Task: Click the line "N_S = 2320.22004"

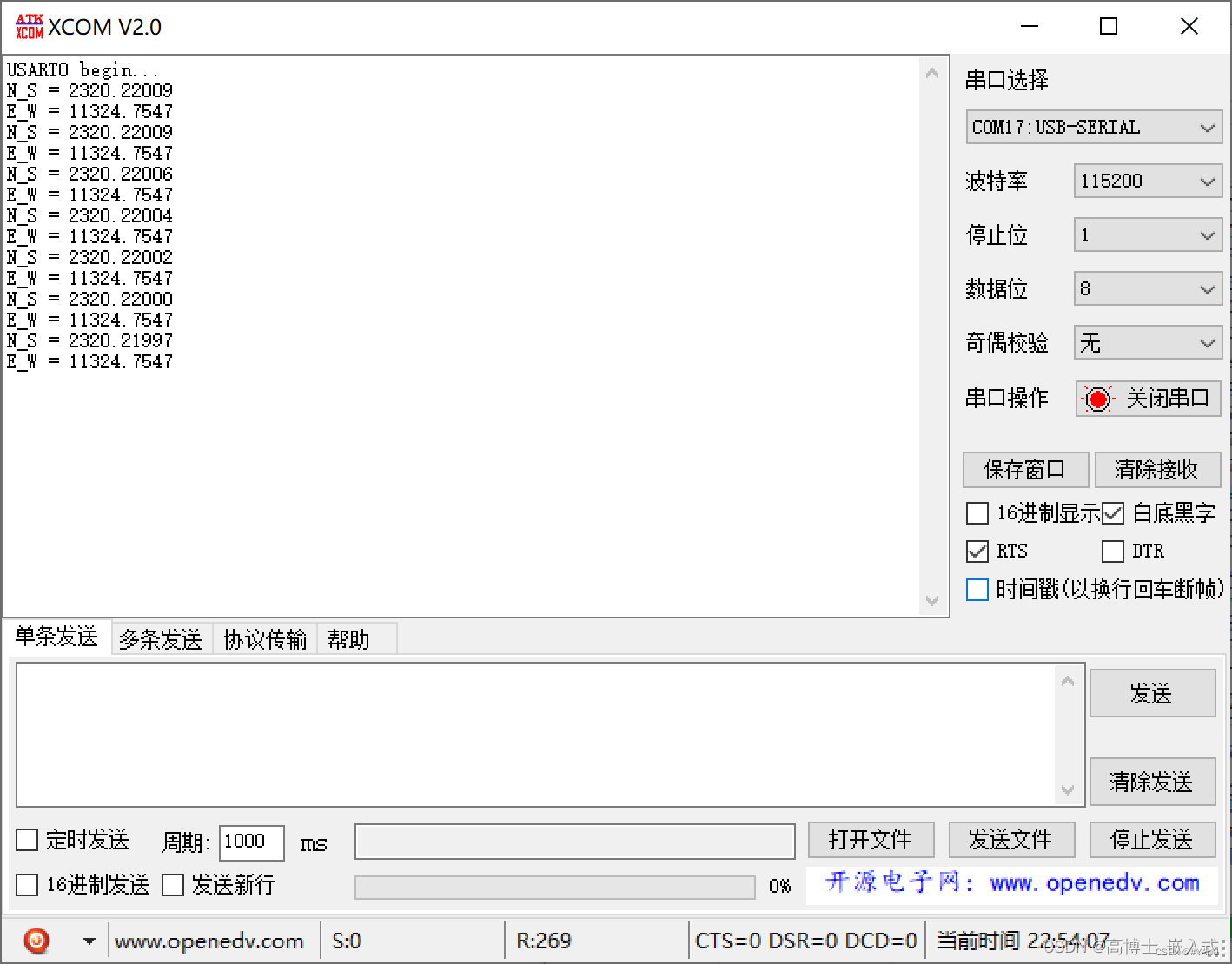Action: coord(89,215)
